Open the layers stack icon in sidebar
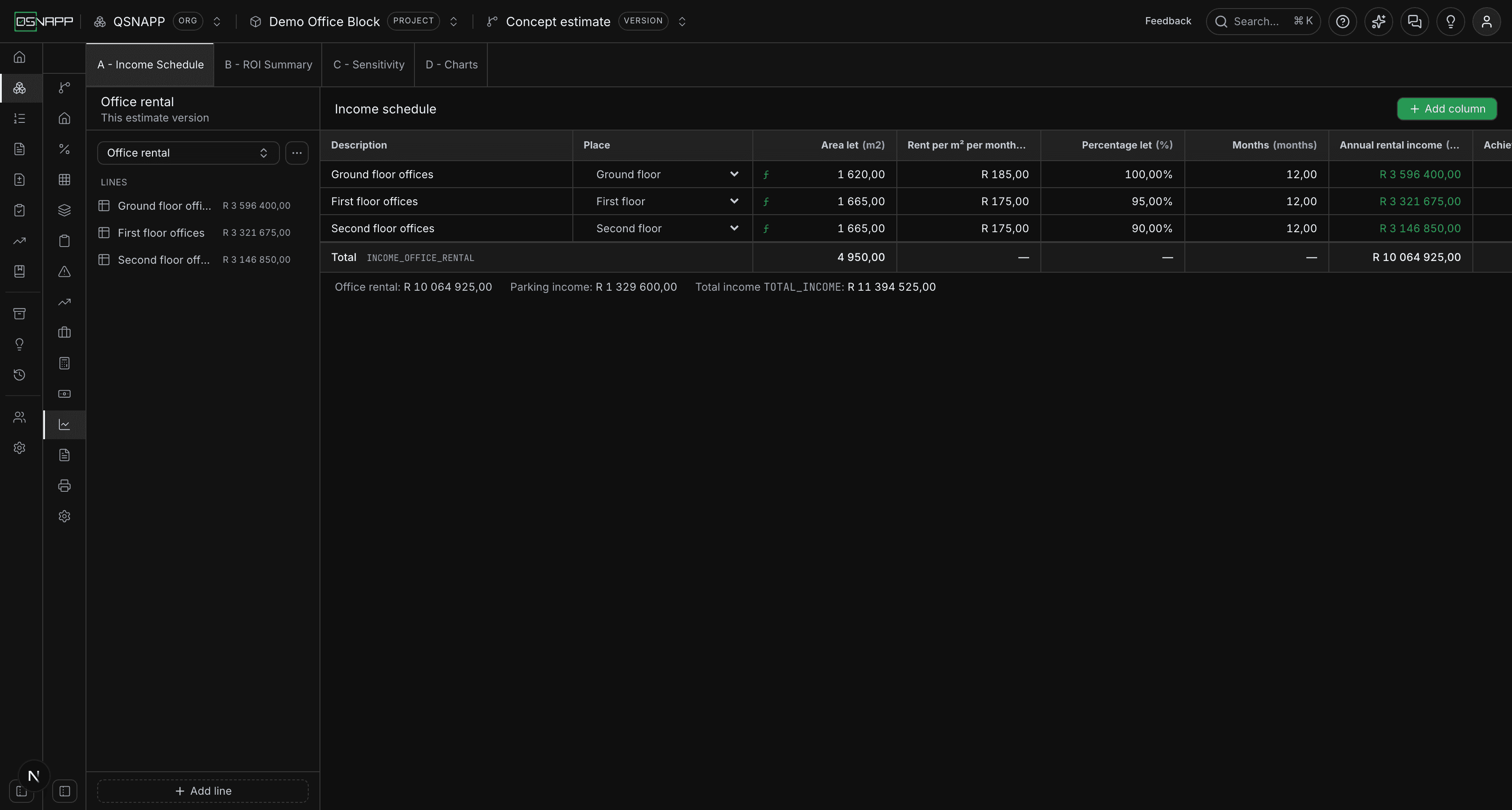Screen dimensions: 1512x810 click(64, 210)
